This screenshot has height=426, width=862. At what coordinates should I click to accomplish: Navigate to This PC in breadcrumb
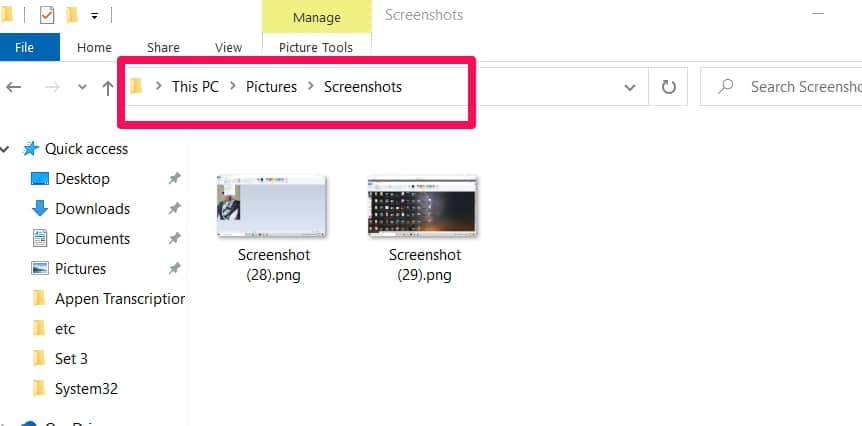195,87
